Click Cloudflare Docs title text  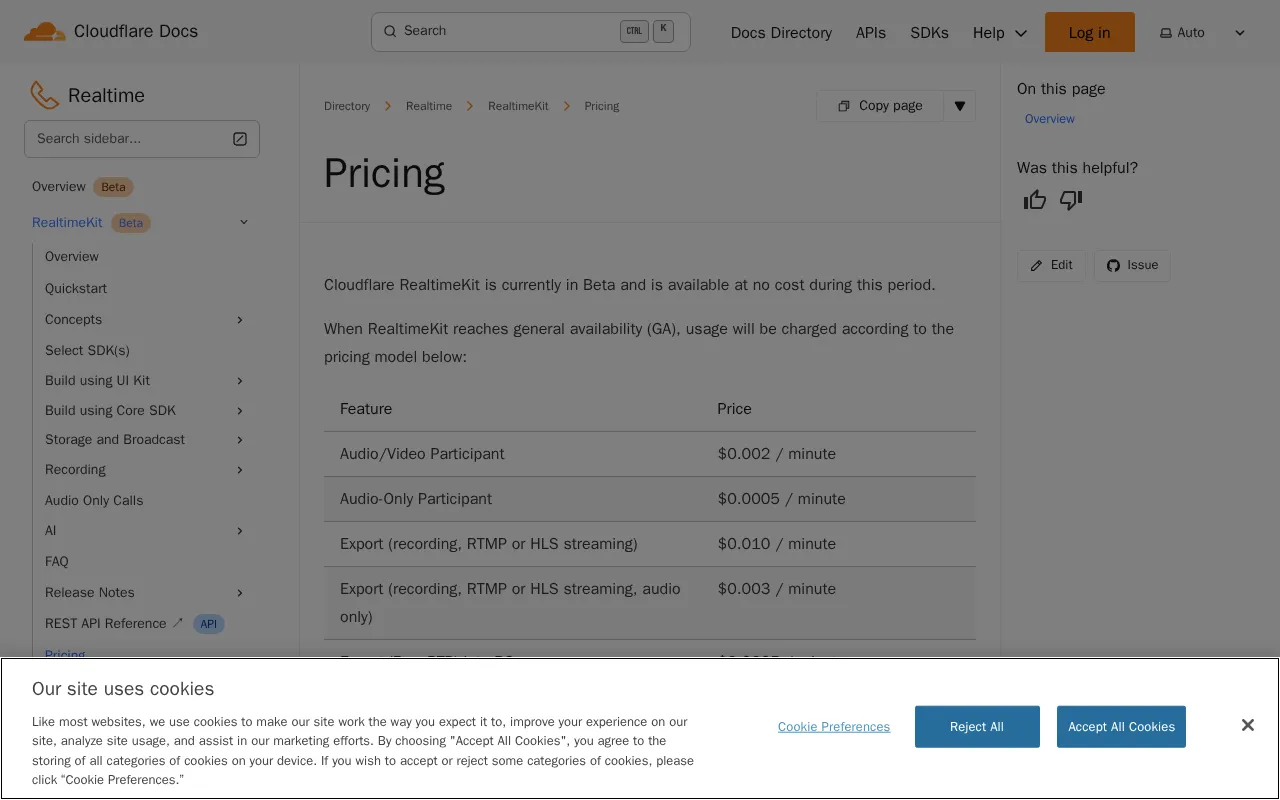[136, 32]
